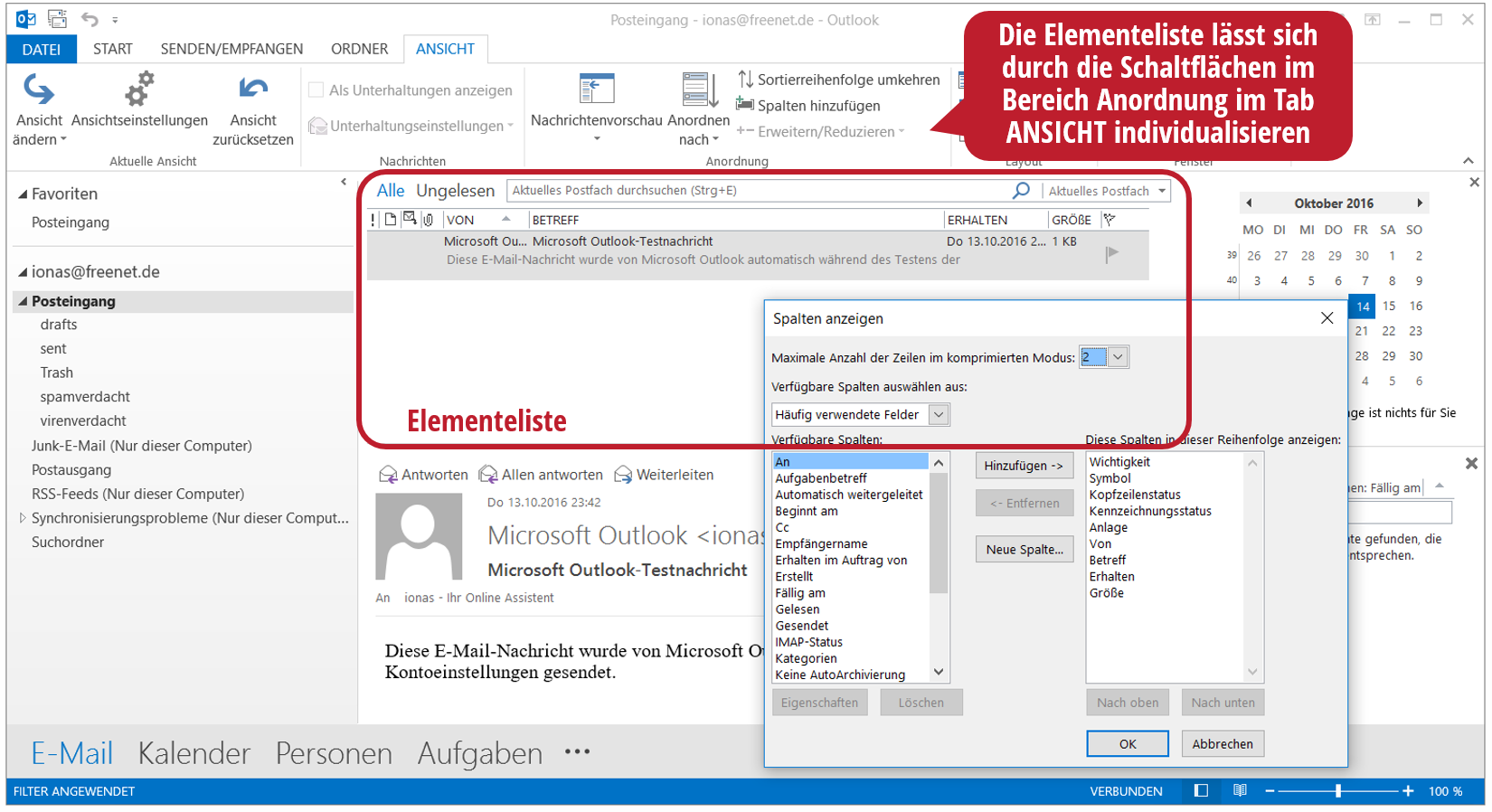Click the Anordnen nach icon
Image resolution: width=1492 pixels, height=812 pixels.
click(x=699, y=90)
